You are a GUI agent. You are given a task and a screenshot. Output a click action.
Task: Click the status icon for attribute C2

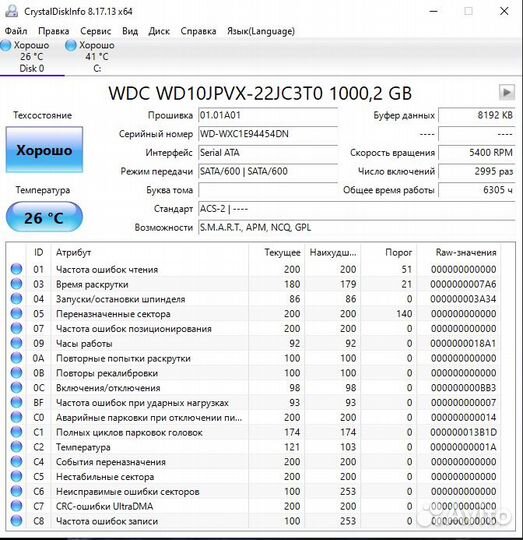[16, 447]
